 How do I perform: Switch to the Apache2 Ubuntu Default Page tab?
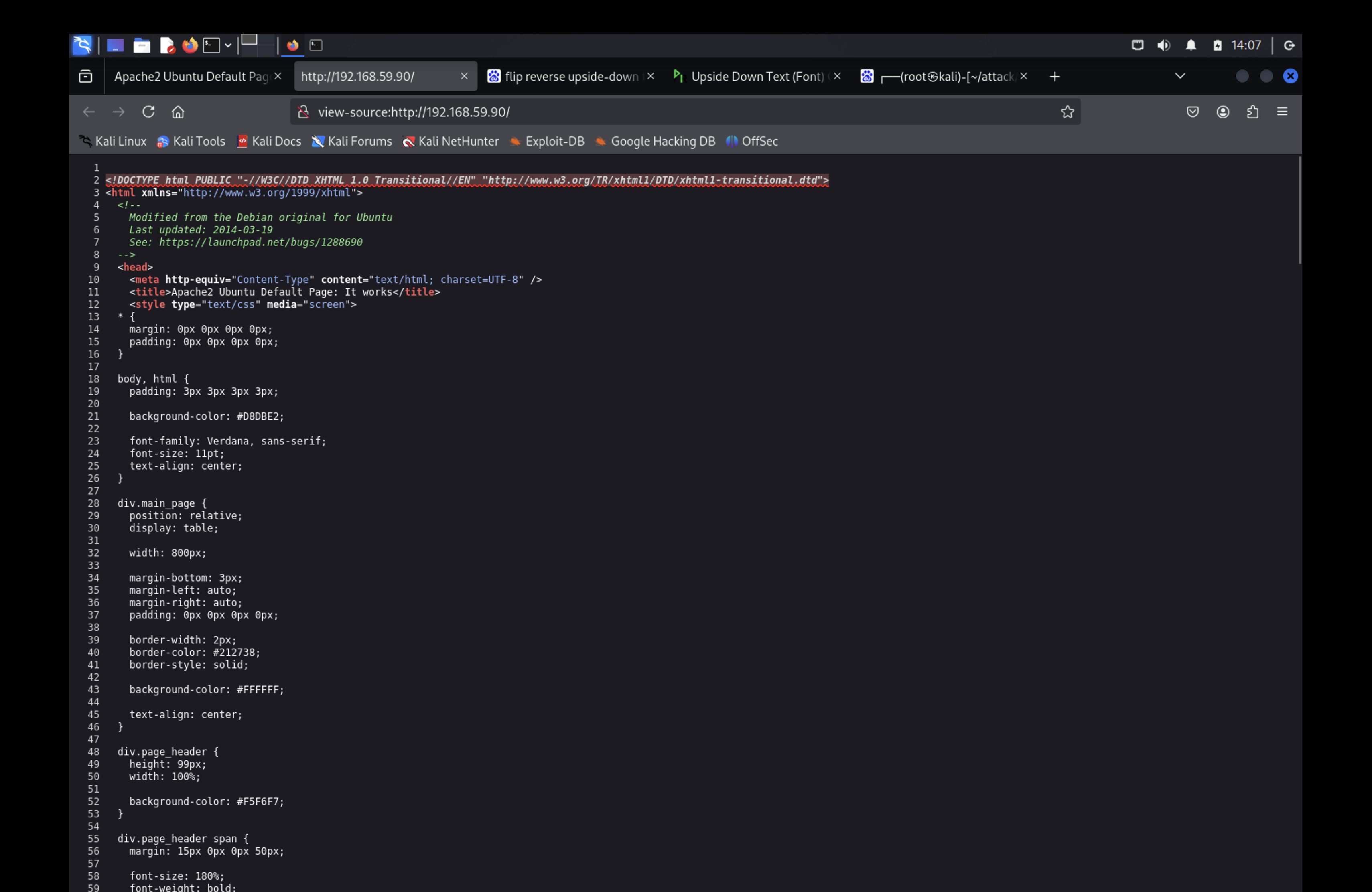[190, 77]
